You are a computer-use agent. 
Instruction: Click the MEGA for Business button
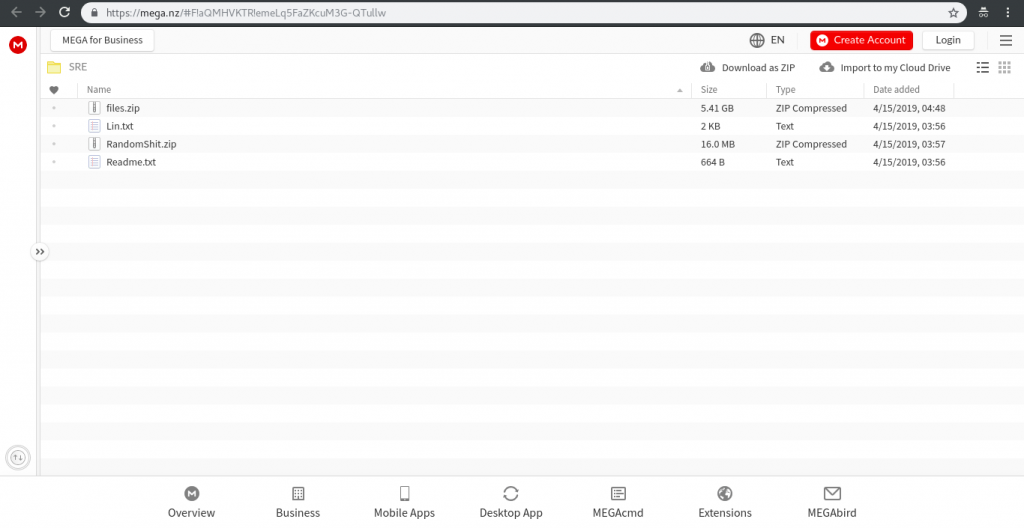(102, 40)
